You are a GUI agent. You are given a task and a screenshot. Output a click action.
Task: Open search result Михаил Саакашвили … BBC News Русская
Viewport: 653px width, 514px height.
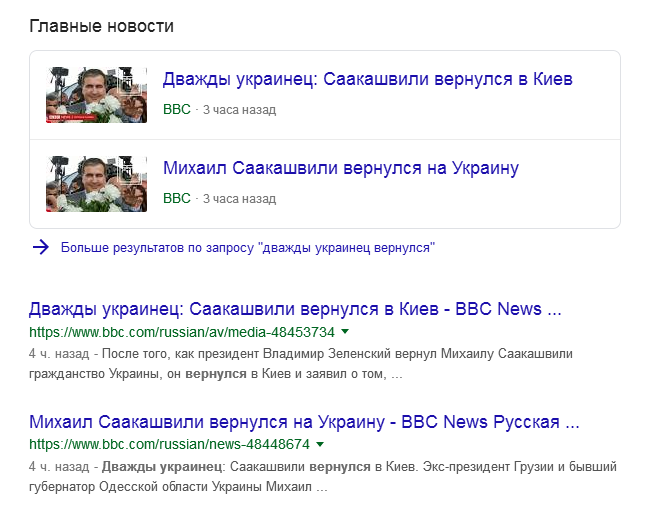pos(304,422)
